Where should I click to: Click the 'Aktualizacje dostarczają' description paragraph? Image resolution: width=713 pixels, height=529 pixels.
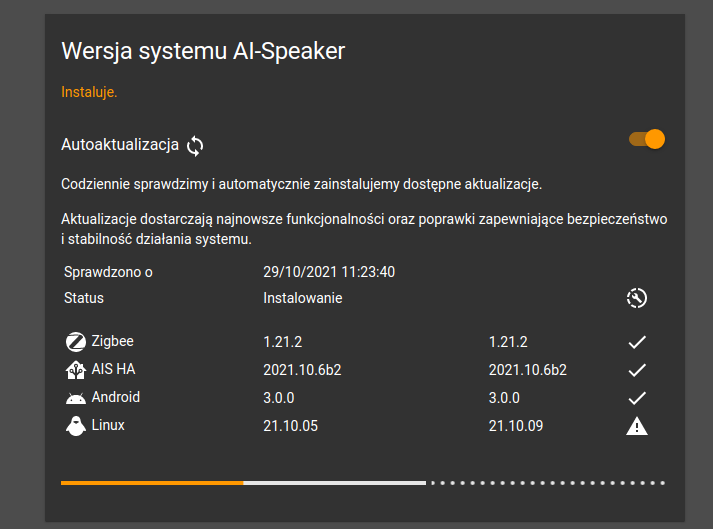click(x=364, y=229)
